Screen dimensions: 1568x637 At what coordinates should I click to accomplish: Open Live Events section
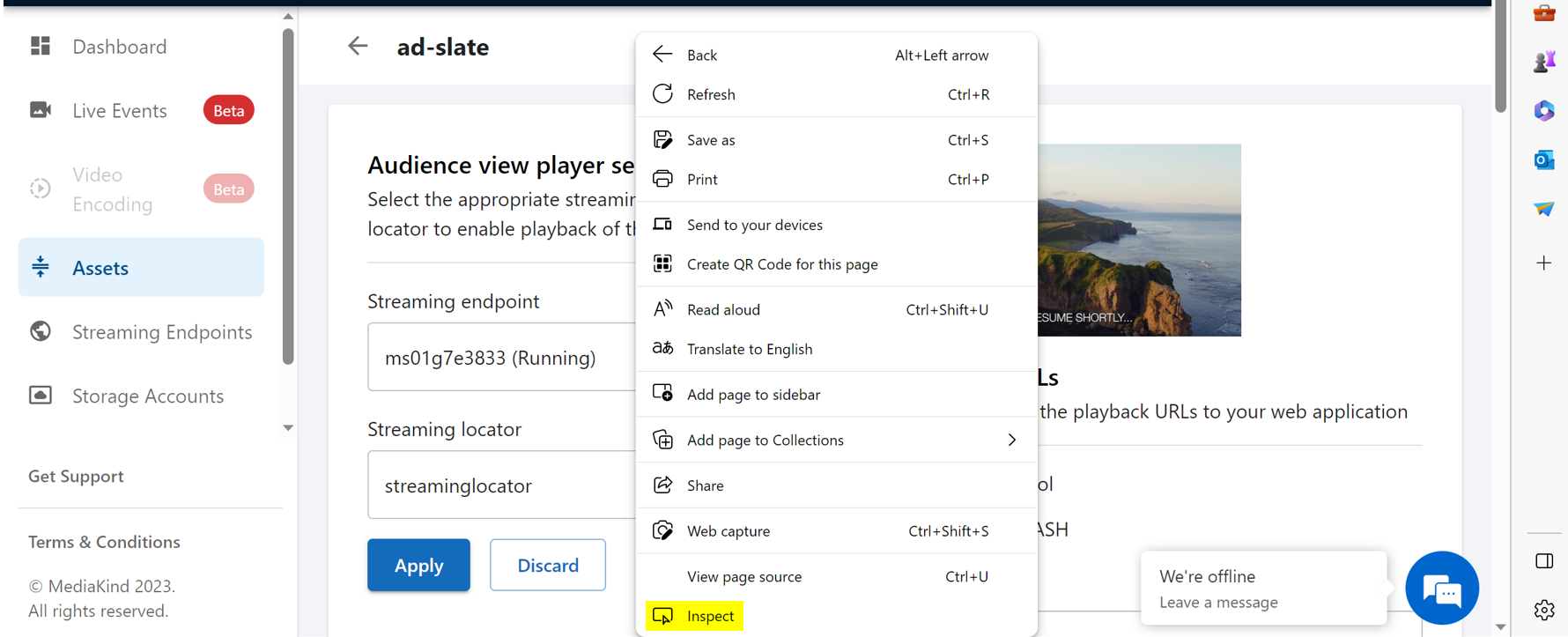[141, 110]
